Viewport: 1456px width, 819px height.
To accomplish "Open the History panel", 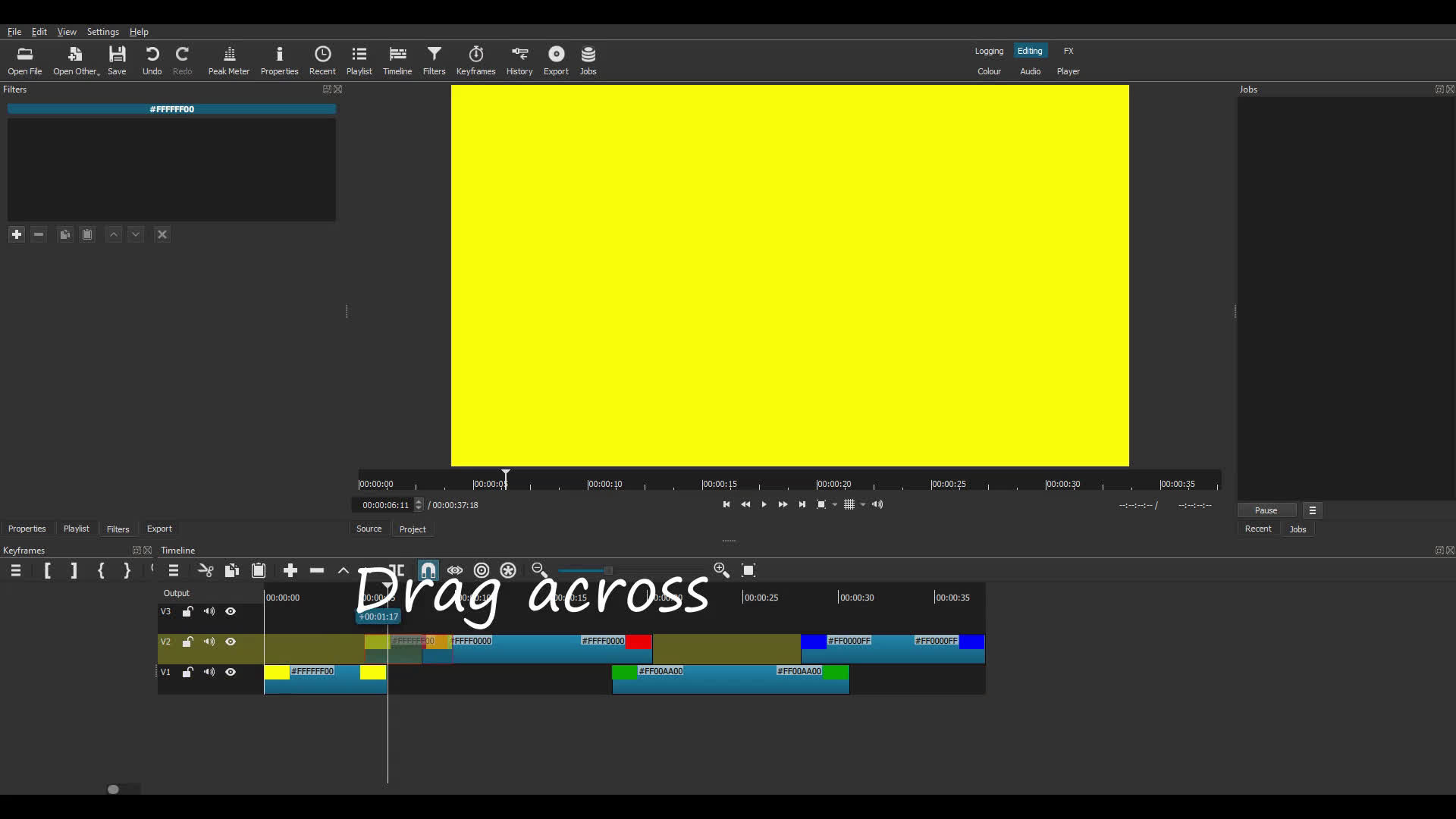I will click(x=519, y=60).
